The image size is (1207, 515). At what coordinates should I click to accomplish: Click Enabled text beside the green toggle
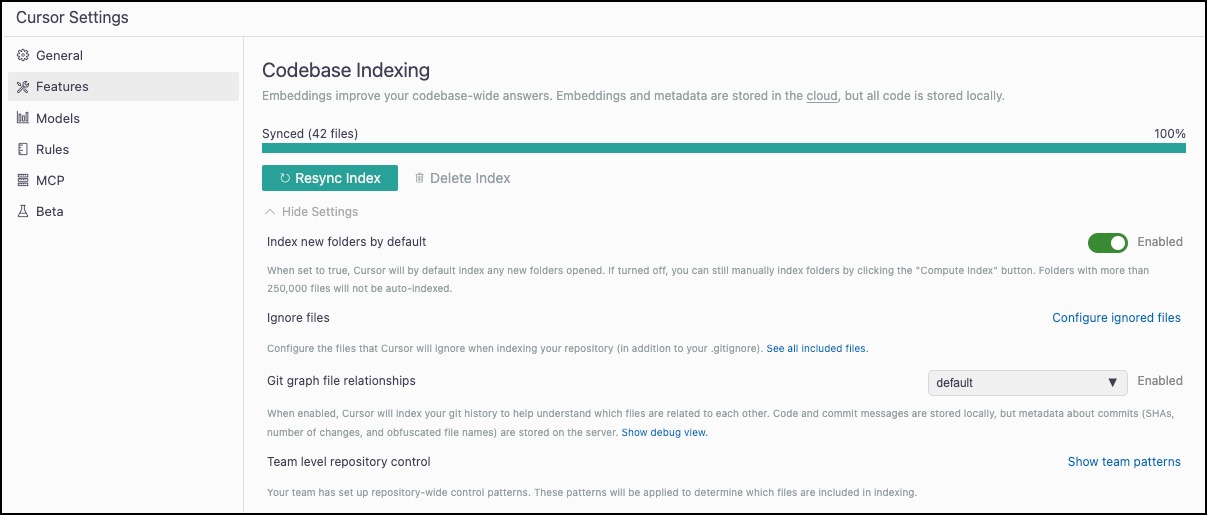(1160, 242)
